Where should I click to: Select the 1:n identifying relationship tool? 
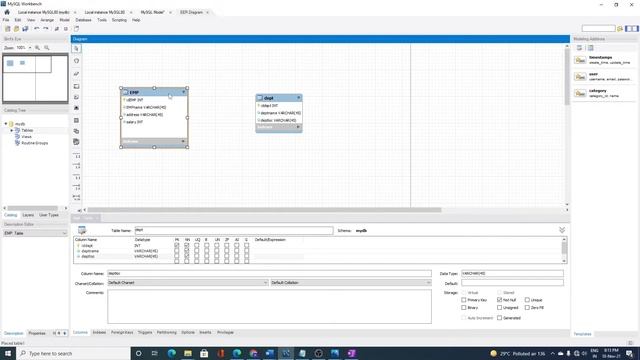[x=76, y=187]
